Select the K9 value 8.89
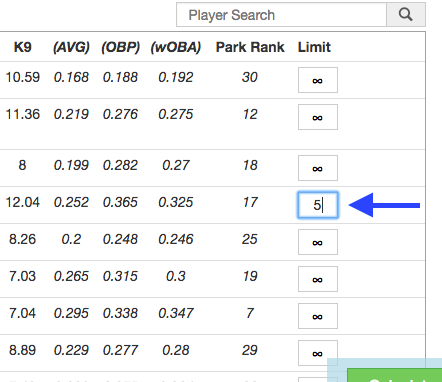 coord(22,350)
